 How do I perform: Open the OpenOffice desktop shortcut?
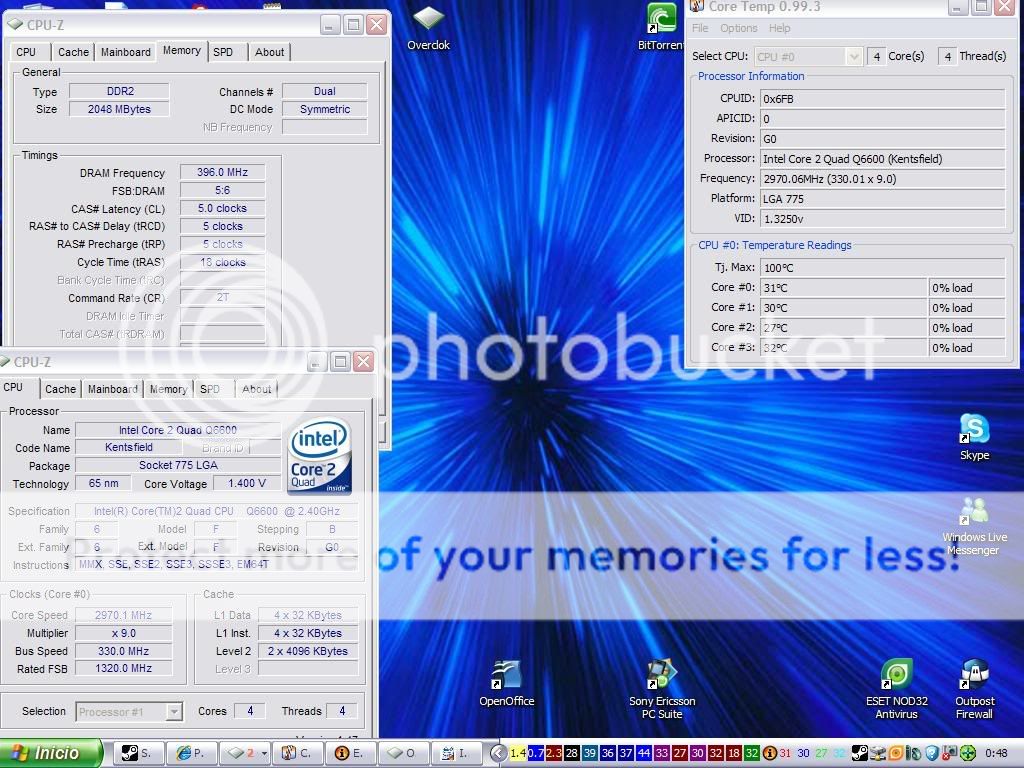point(507,684)
